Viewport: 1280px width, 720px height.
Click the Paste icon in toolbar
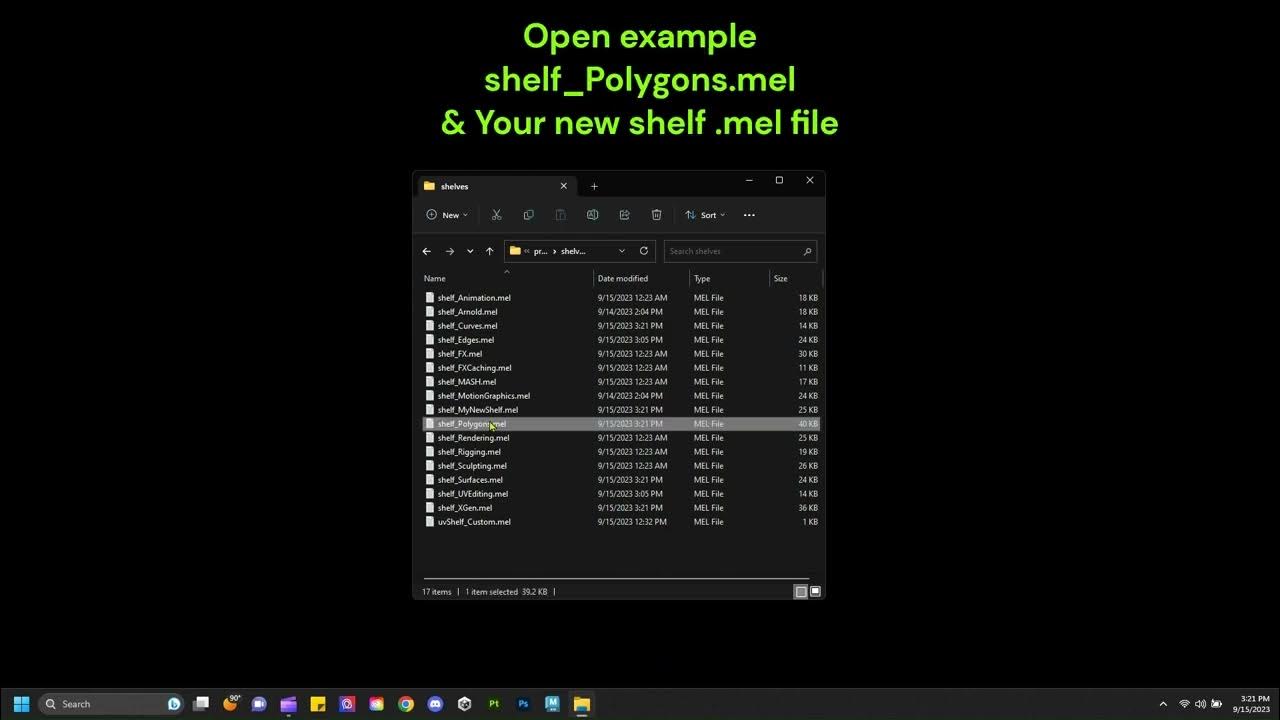pyautogui.click(x=560, y=215)
